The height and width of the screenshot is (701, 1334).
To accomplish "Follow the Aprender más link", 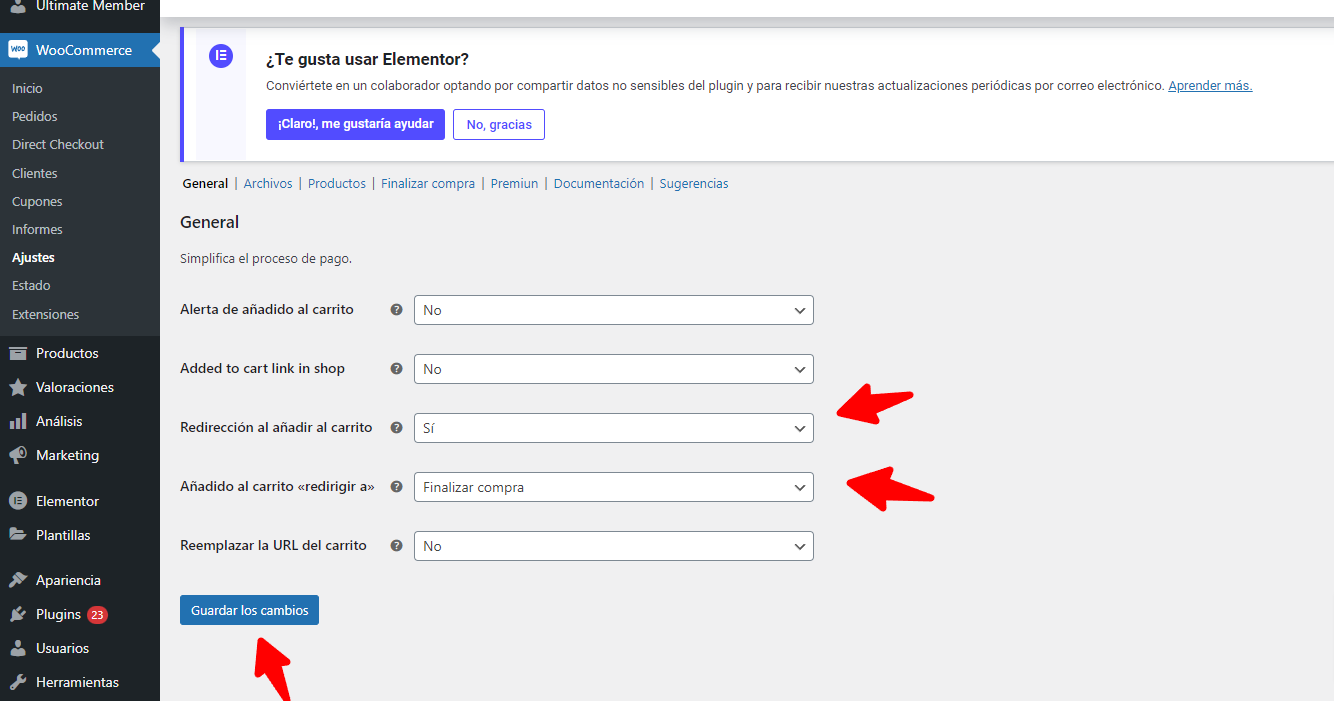I will (1210, 86).
